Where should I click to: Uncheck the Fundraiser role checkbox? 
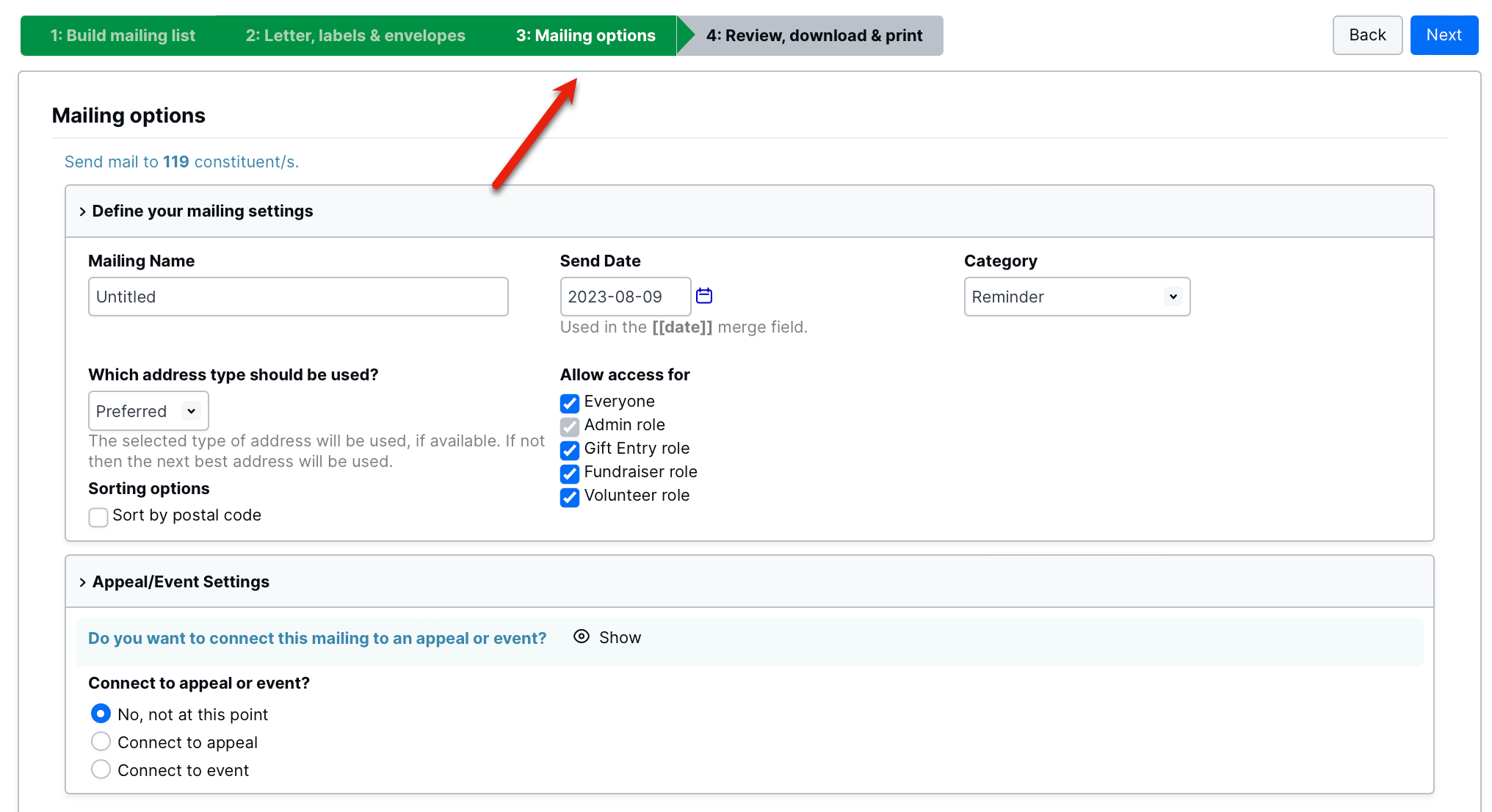tap(570, 474)
